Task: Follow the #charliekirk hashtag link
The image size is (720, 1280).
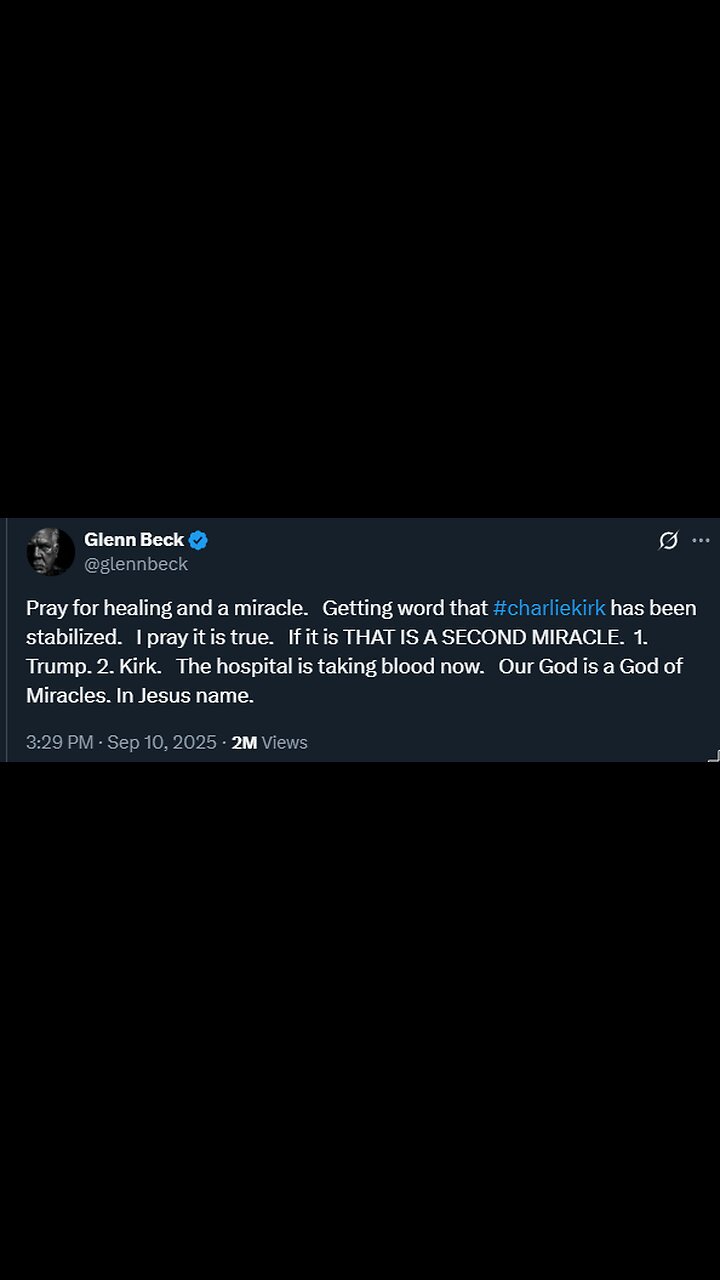Action: 549,608
